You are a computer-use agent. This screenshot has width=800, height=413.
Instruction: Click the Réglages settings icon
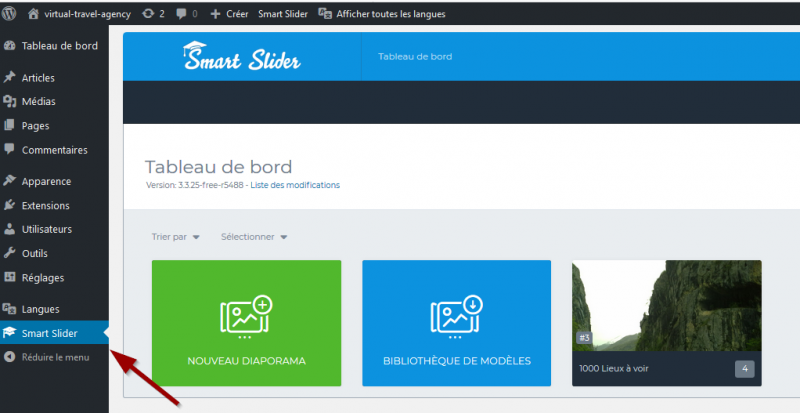pos(10,277)
